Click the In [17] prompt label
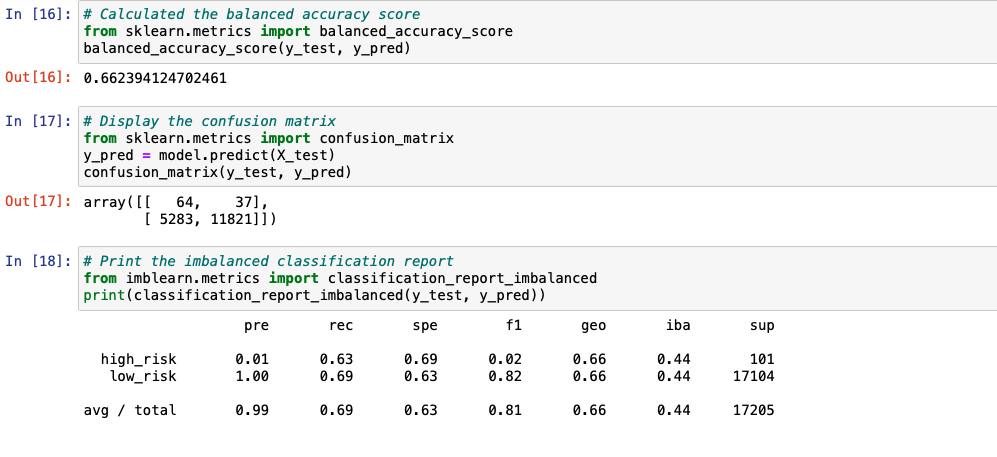Screen dimensions: 997x457 pos(38,121)
